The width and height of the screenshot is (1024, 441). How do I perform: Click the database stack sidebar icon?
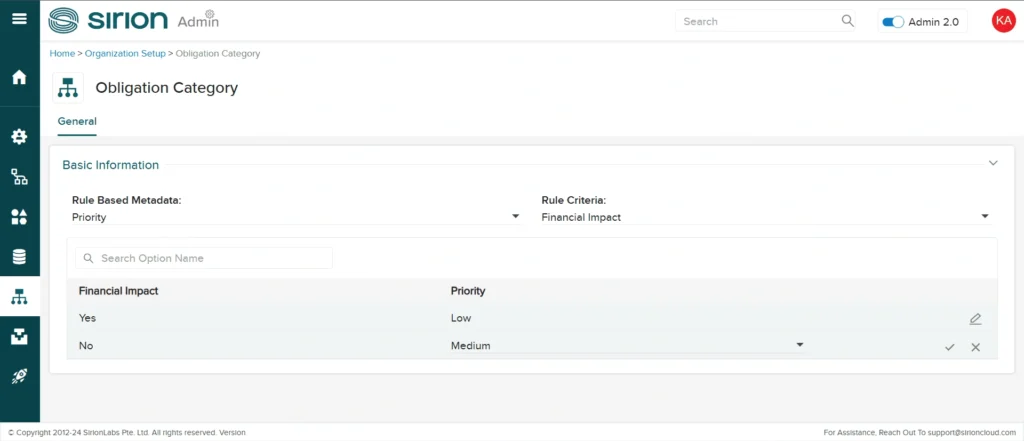[19, 257]
